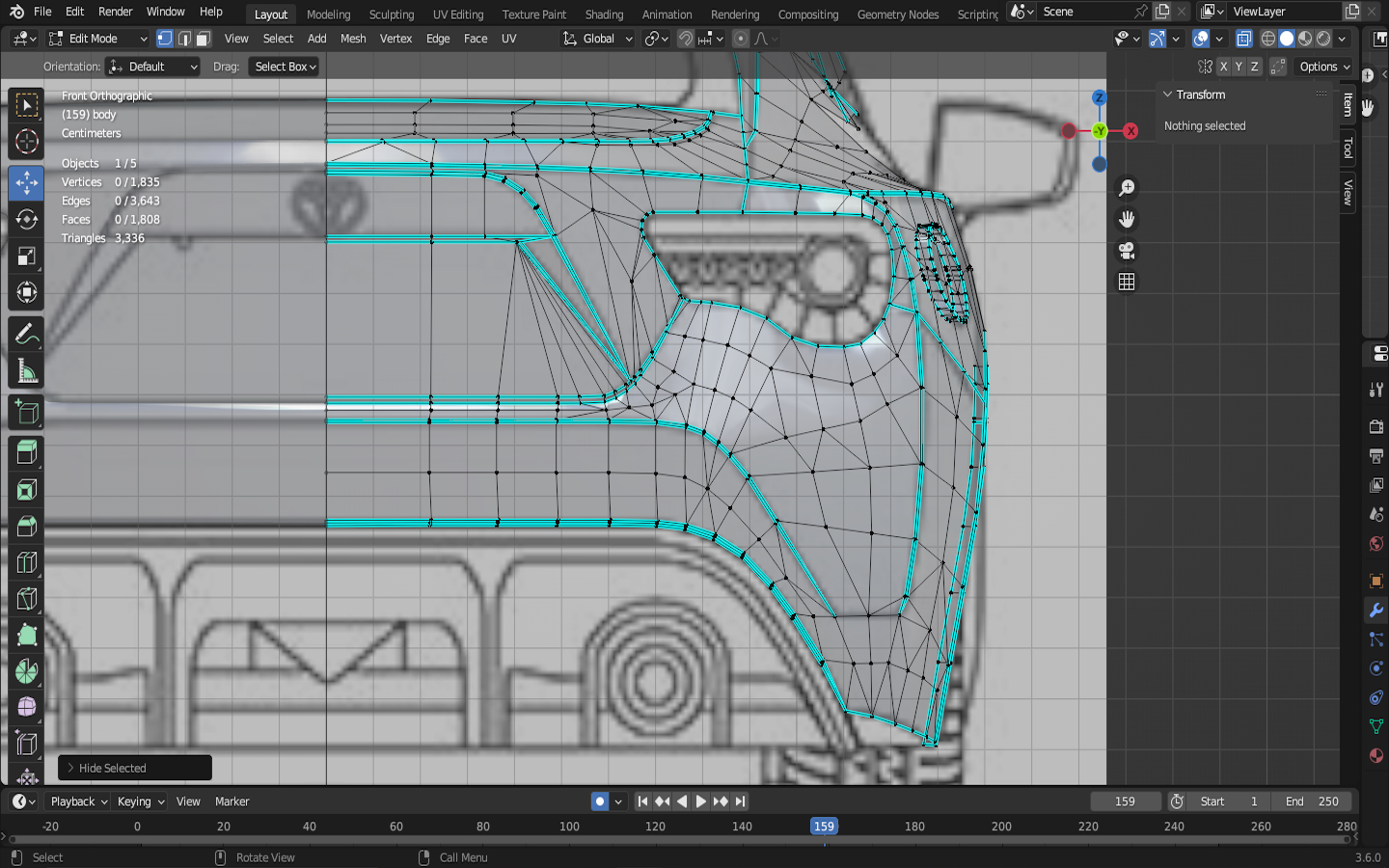Click the viewport zoom magnifier gizmo
The height and width of the screenshot is (868, 1389).
(1126, 188)
